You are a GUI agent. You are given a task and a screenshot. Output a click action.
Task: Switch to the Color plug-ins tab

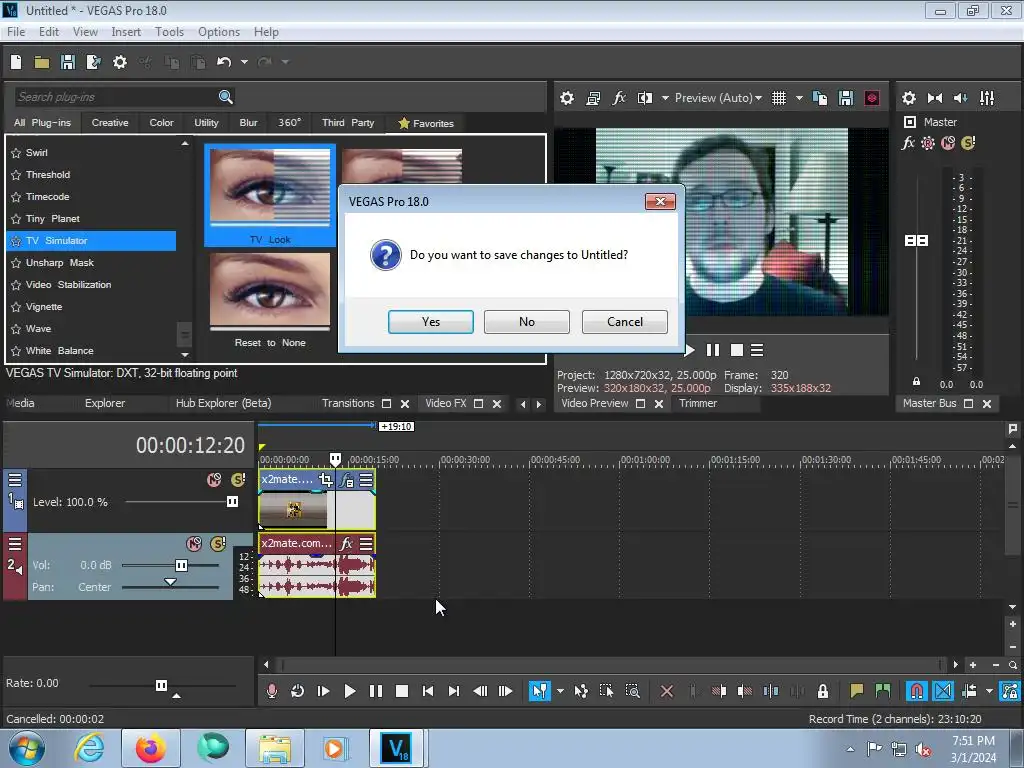click(x=161, y=123)
